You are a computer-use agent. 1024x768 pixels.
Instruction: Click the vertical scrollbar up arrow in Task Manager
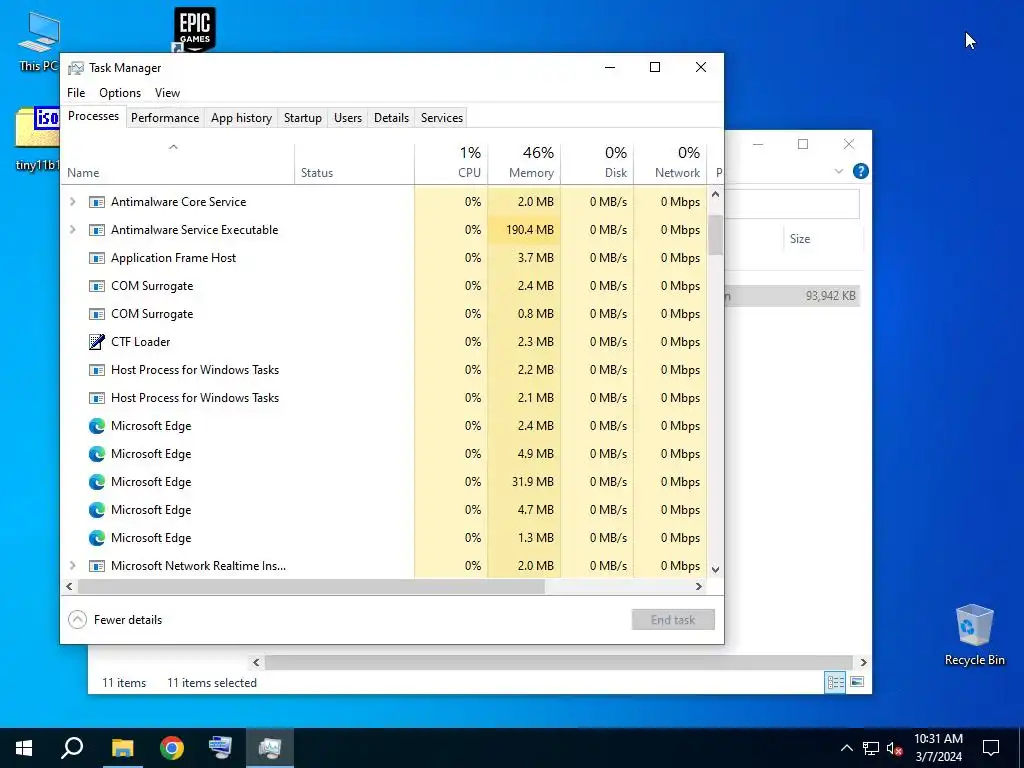[715, 194]
